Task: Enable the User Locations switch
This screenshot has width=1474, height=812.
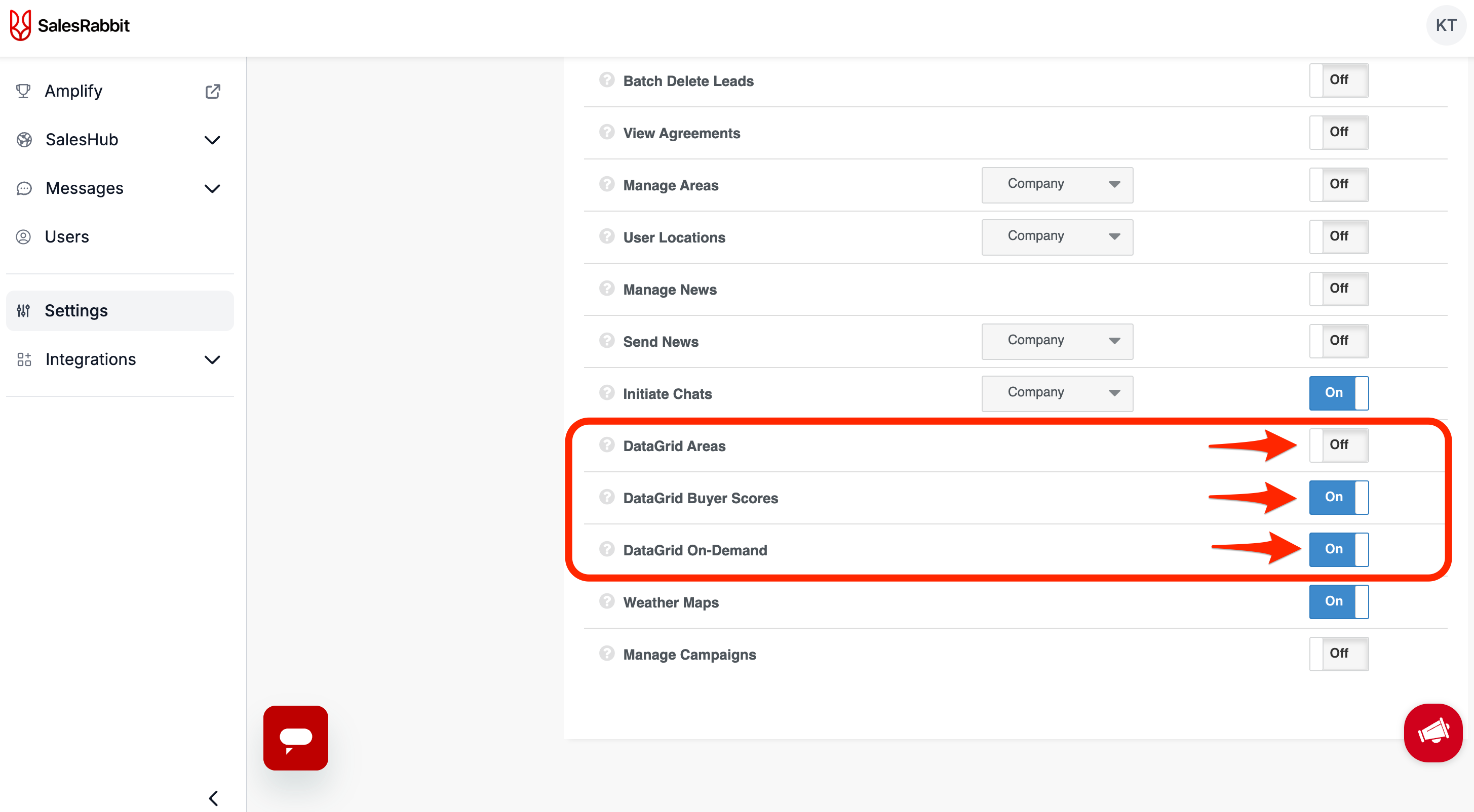Action: tap(1338, 236)
